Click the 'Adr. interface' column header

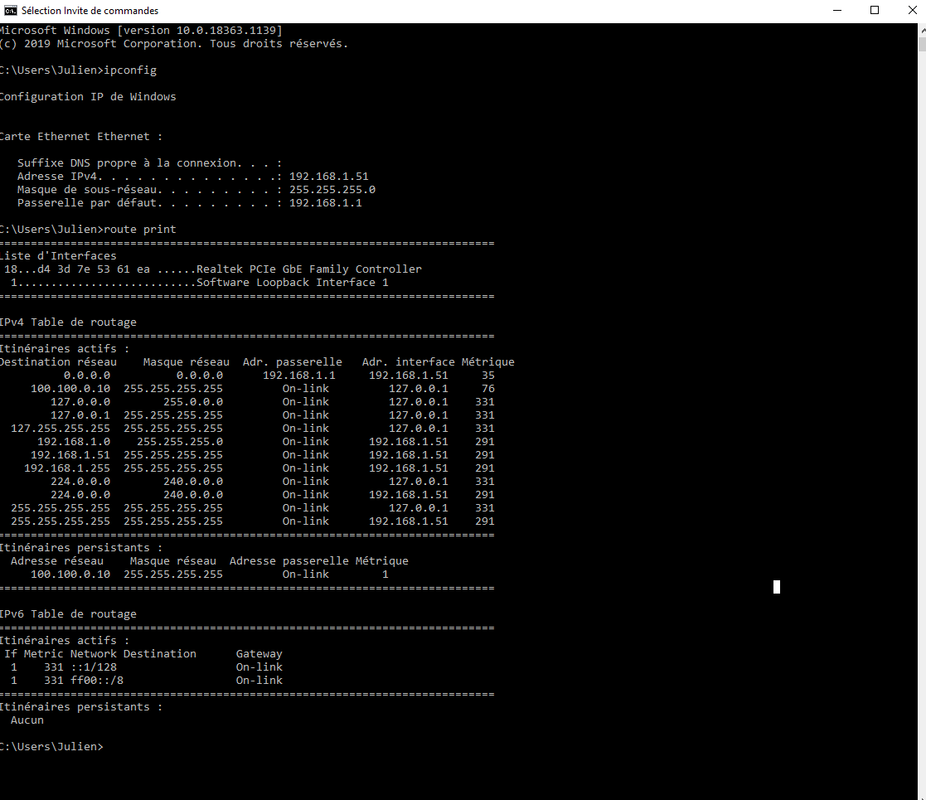click(x=408, y=362)
